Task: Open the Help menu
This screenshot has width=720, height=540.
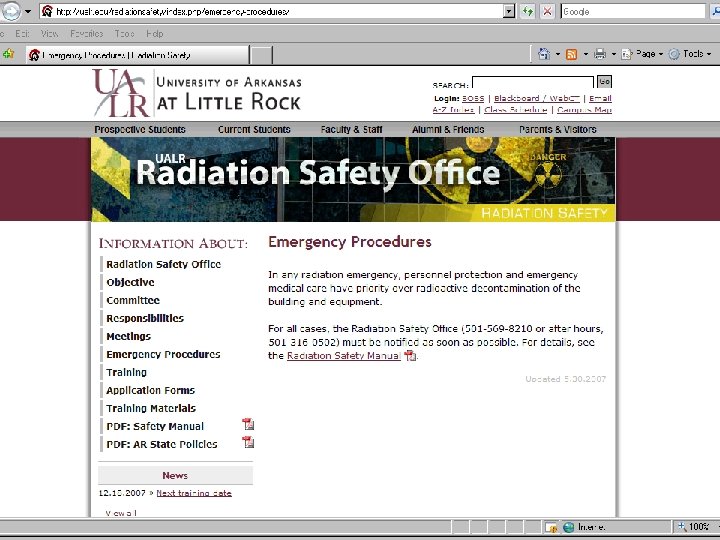Action: coord(155,34)
